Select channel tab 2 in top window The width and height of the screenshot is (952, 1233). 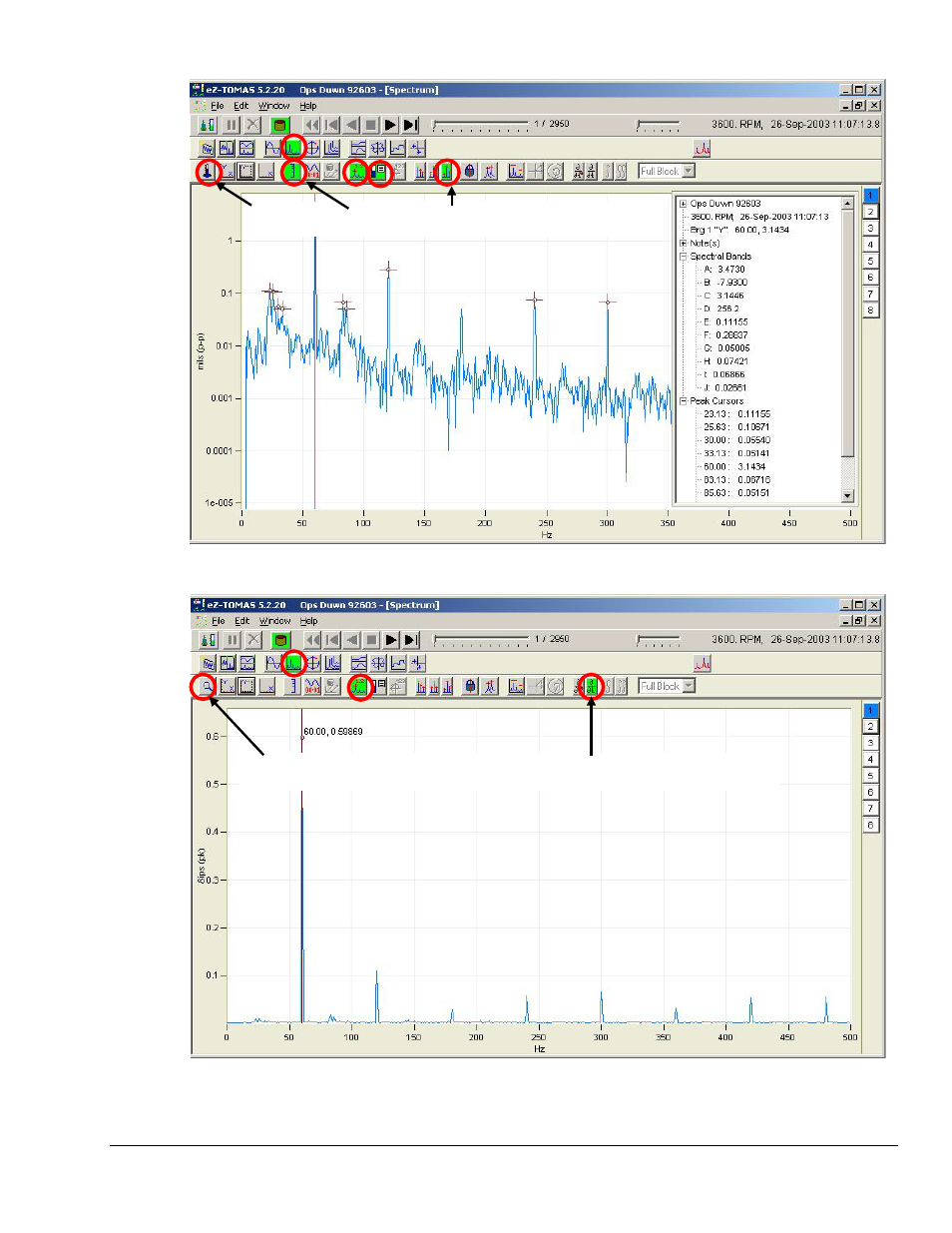coord(870,212)
